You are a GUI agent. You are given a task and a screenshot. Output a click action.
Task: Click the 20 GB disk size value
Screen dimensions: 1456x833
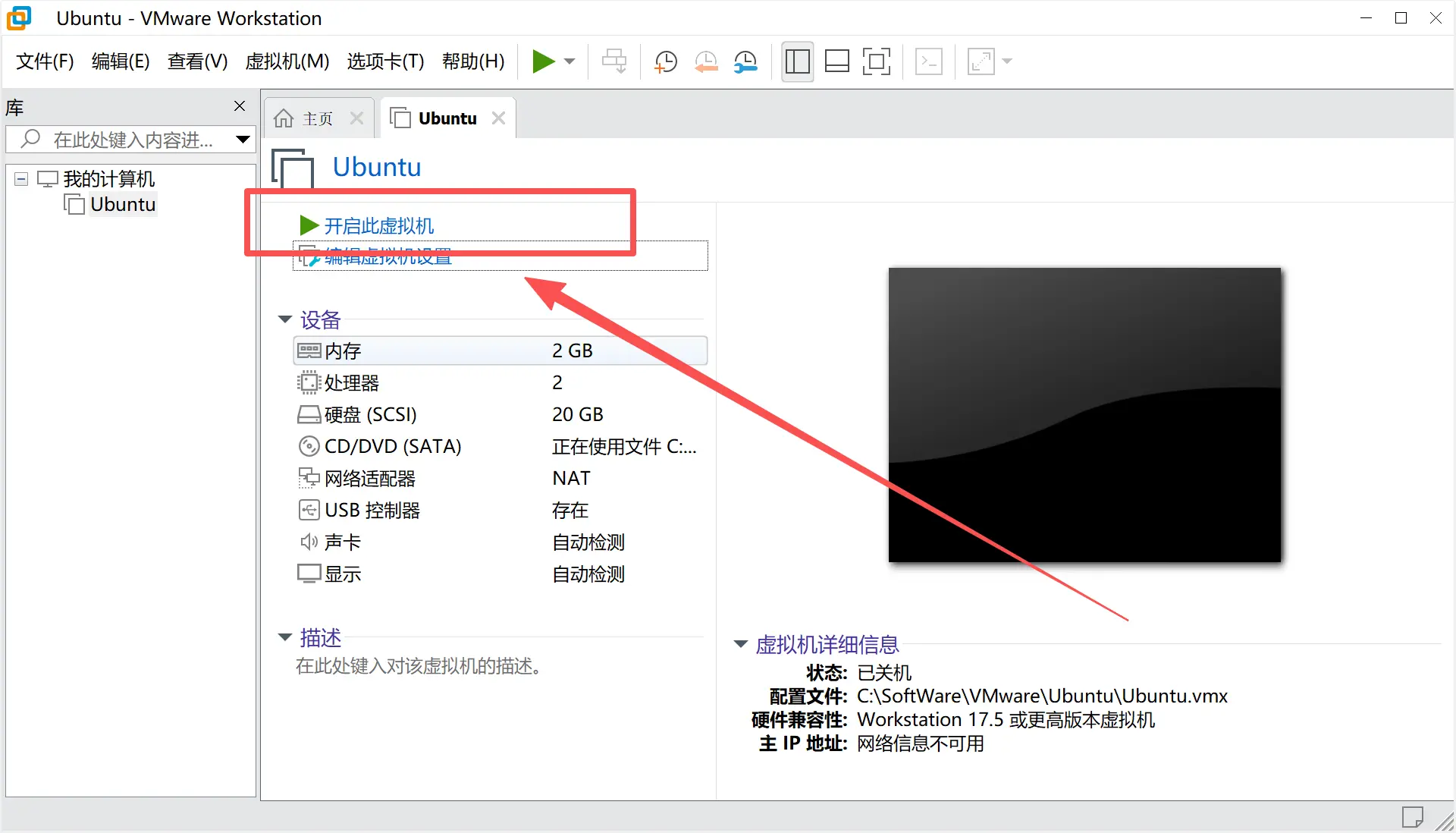pos(577,414)
